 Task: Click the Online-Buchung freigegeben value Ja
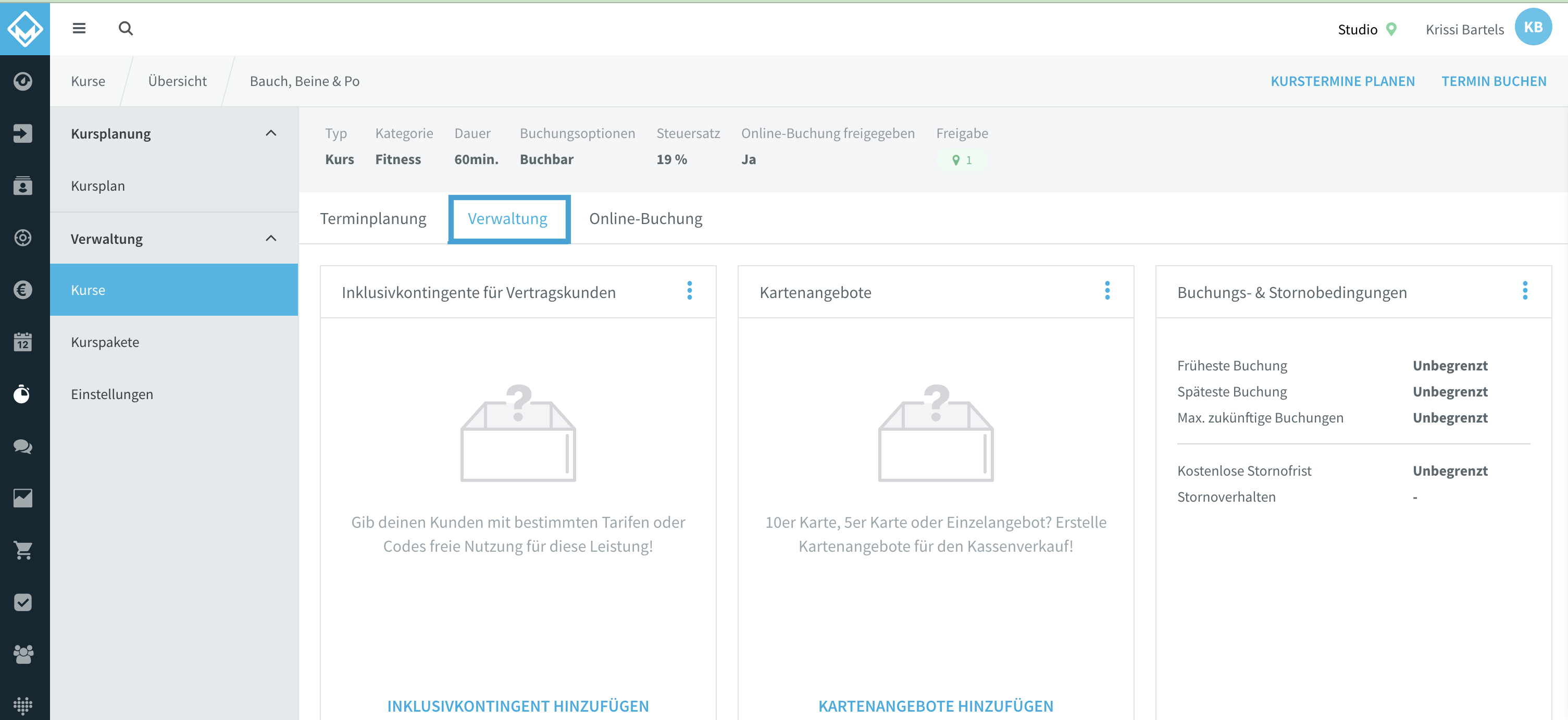749,159
